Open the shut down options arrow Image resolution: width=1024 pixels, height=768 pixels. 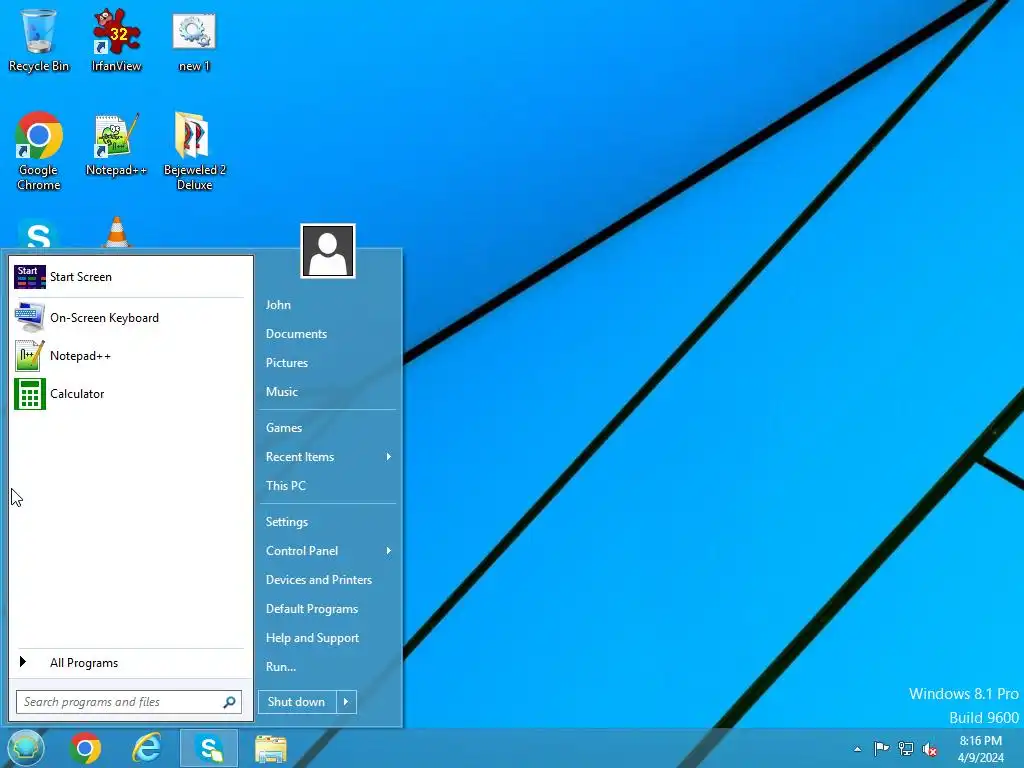(x=346, y=702)
